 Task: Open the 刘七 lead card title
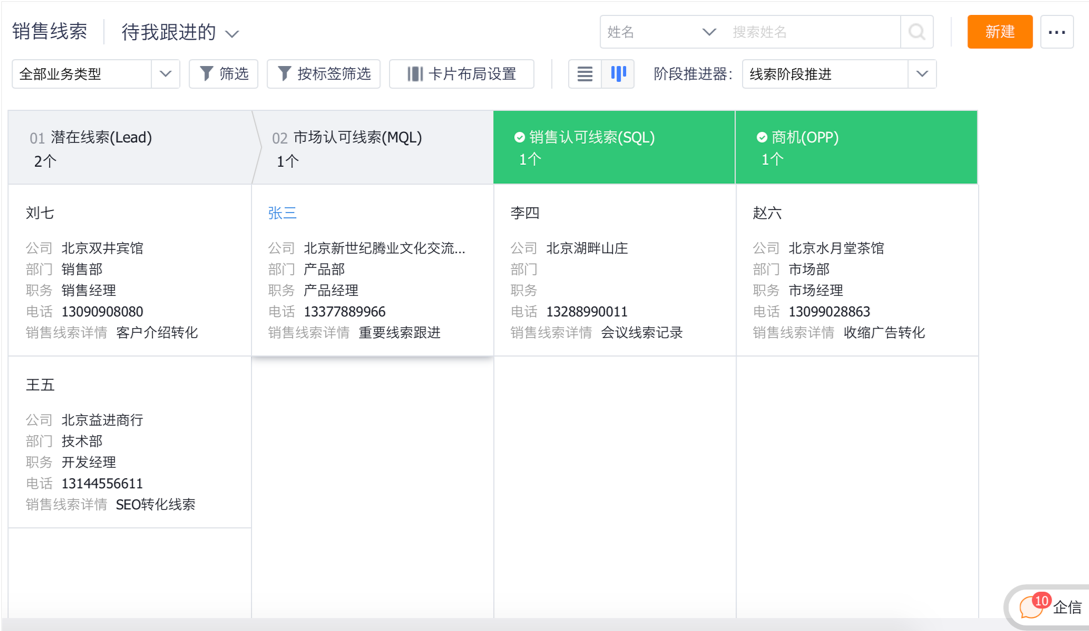tap(40, 213)
